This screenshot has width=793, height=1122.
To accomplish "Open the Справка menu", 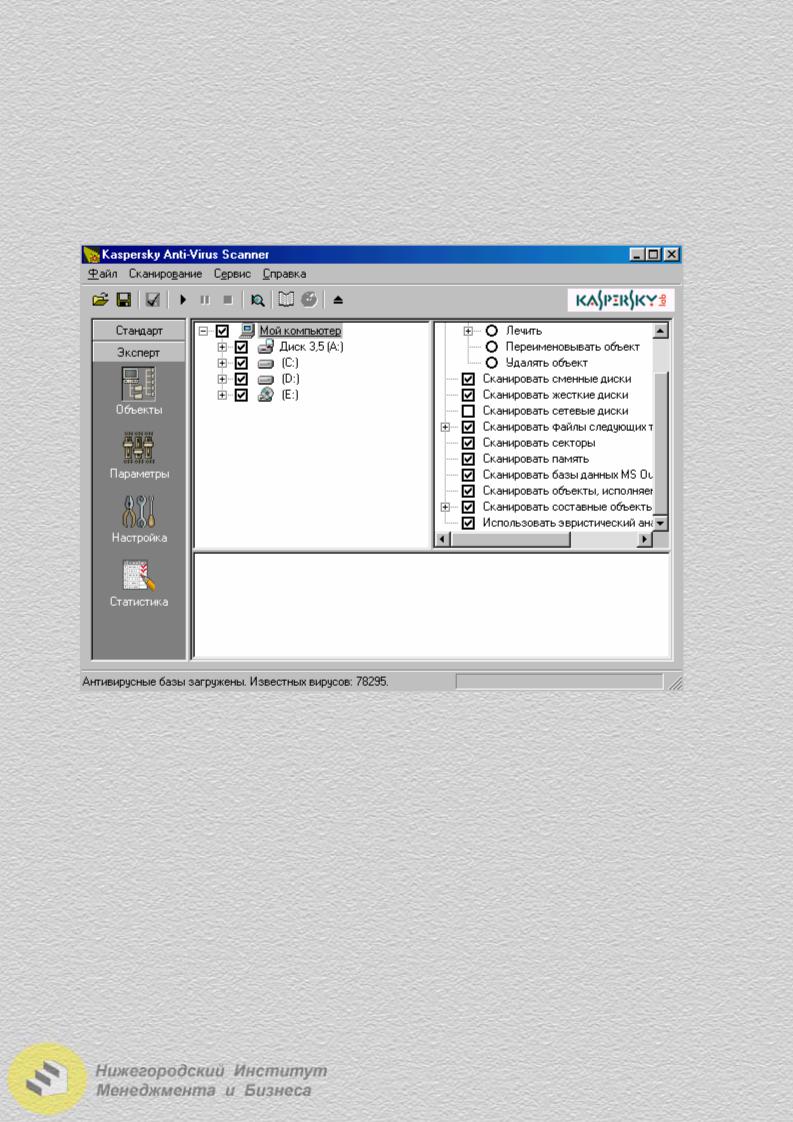I will pyautogui.click(x=284, y=274).
